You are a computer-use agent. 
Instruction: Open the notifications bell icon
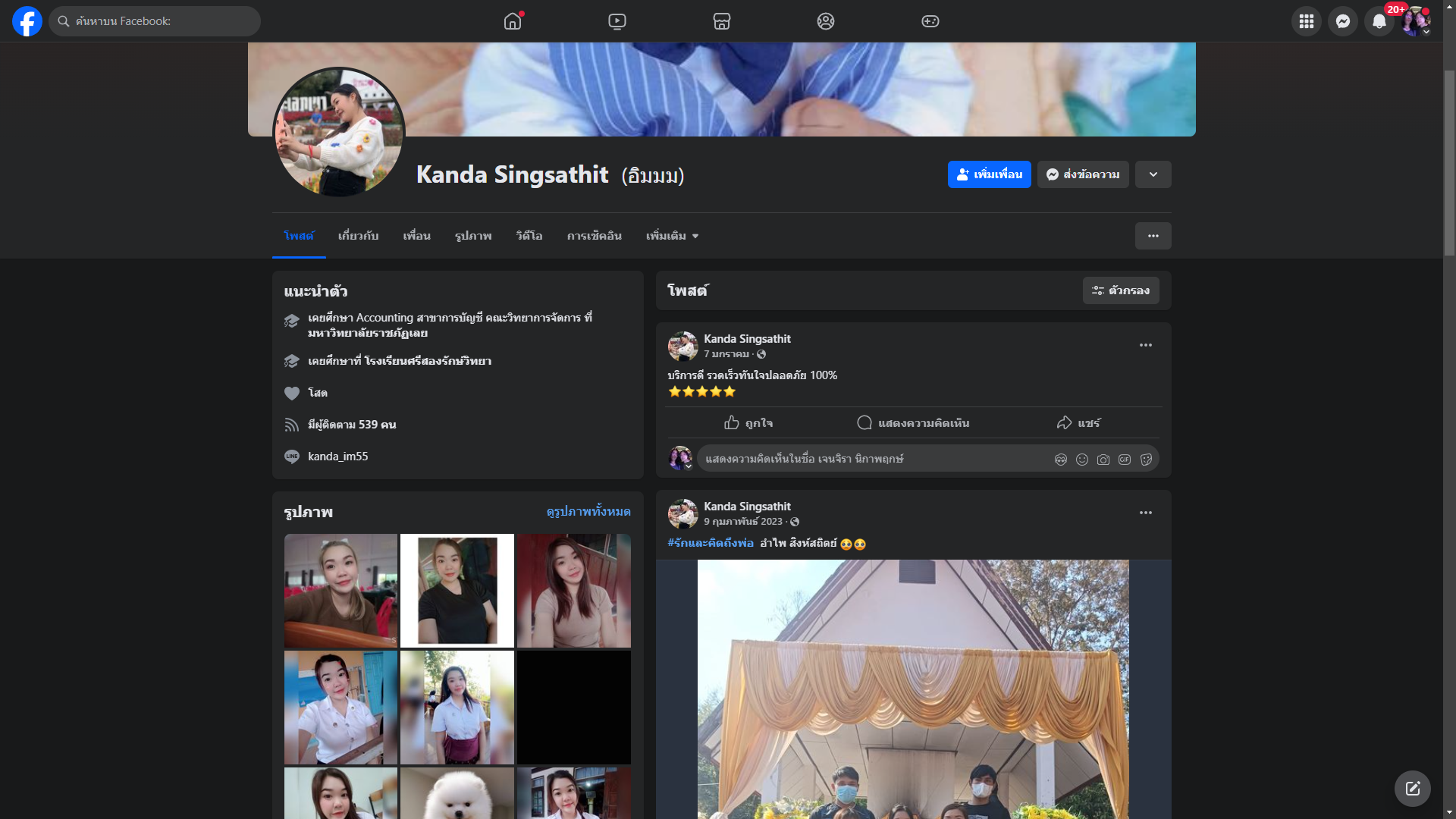(1379, 21)
